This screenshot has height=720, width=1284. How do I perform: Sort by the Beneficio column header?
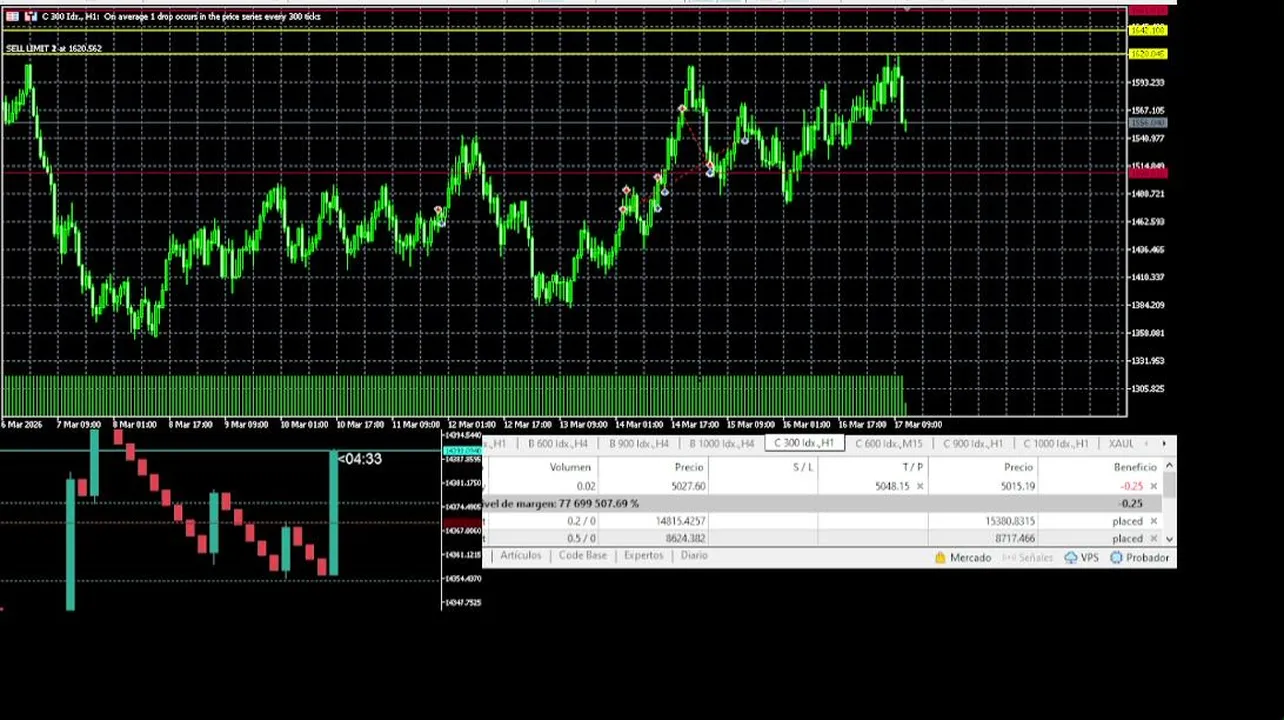click(x=1135, y=467)
